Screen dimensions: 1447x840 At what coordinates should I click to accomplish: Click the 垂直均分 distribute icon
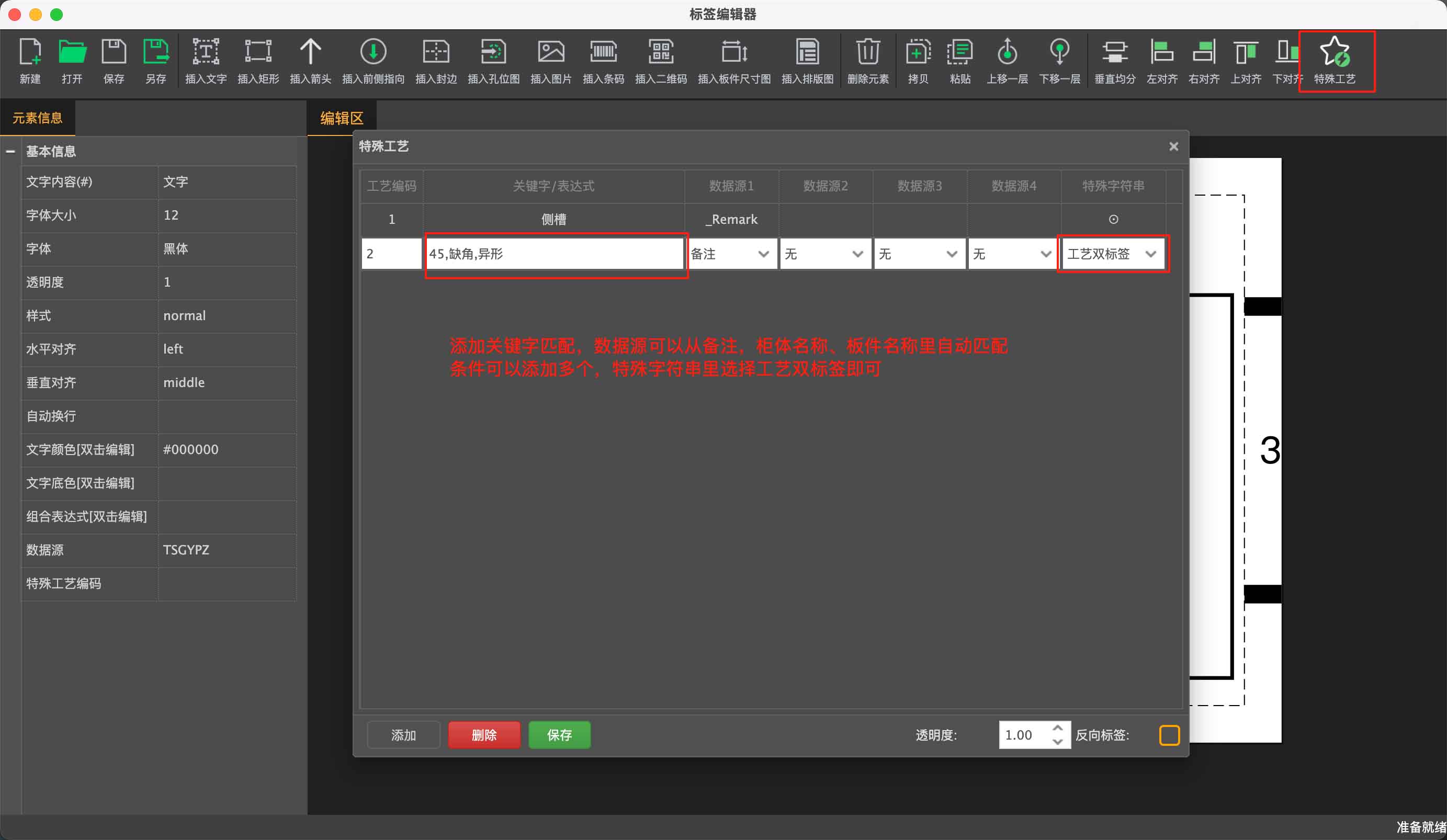tap(1114, 52)
